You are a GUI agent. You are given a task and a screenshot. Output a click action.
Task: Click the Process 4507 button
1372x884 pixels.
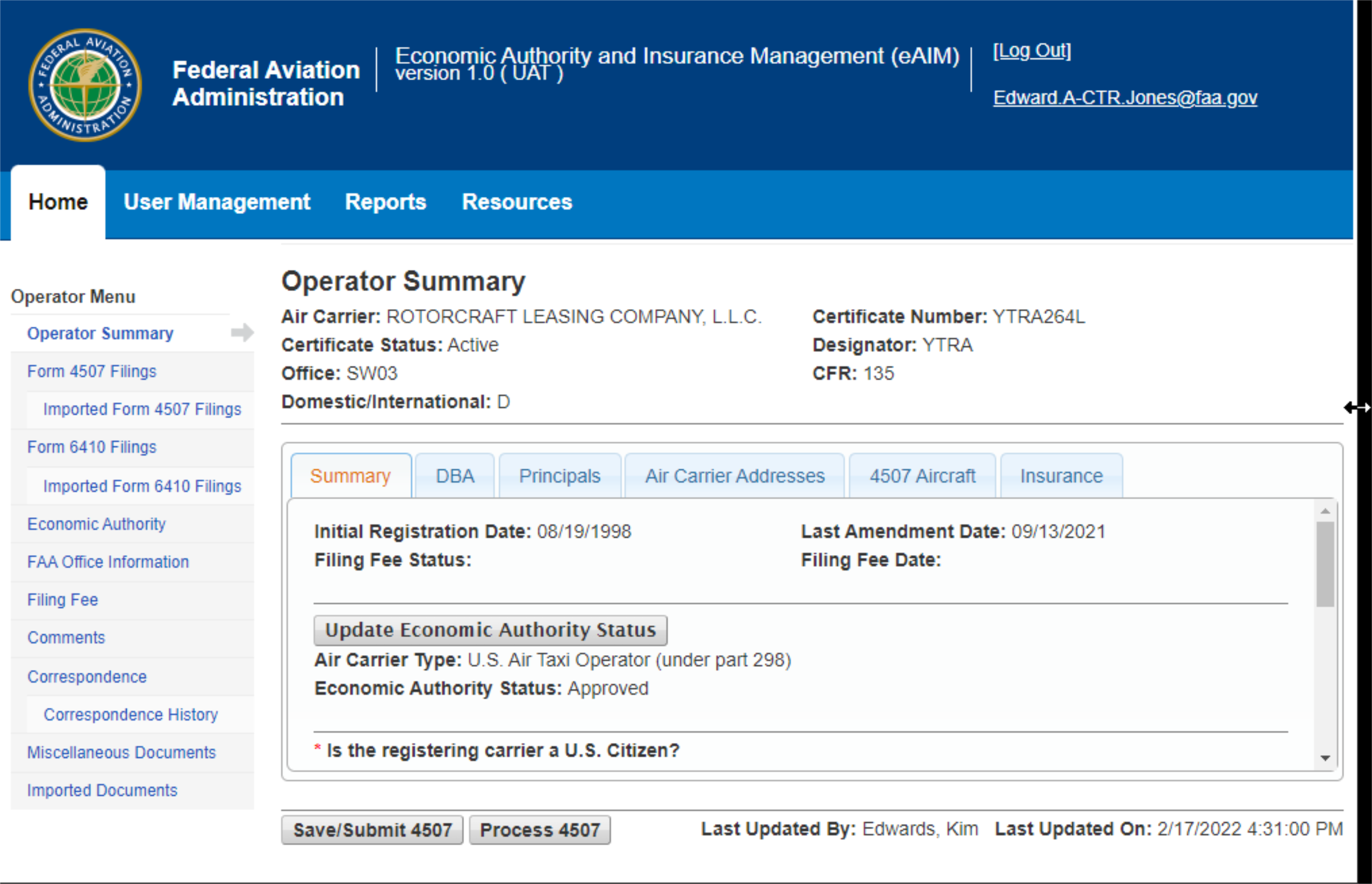point(540,830)
